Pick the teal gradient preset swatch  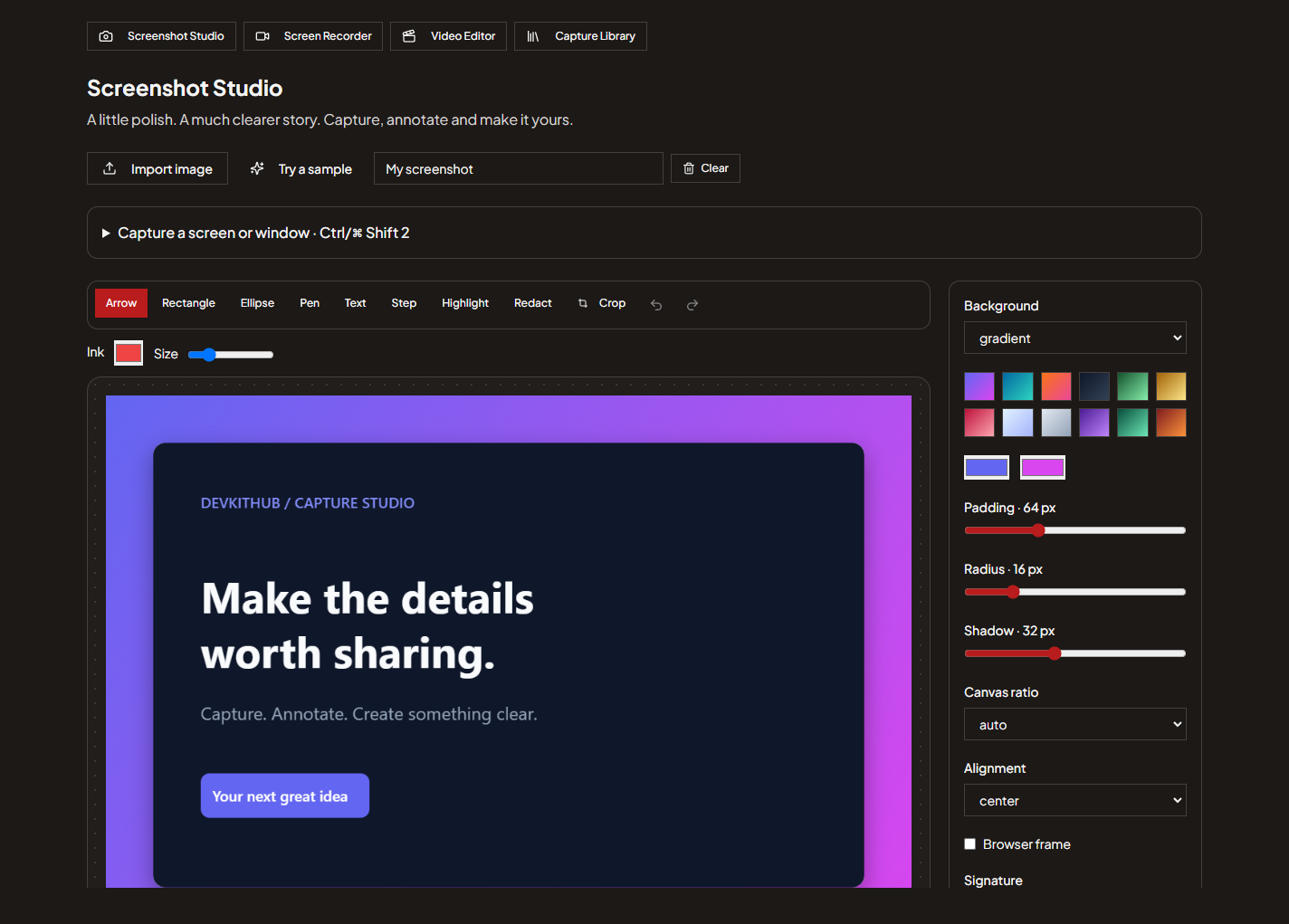[x=1017, y=386]
